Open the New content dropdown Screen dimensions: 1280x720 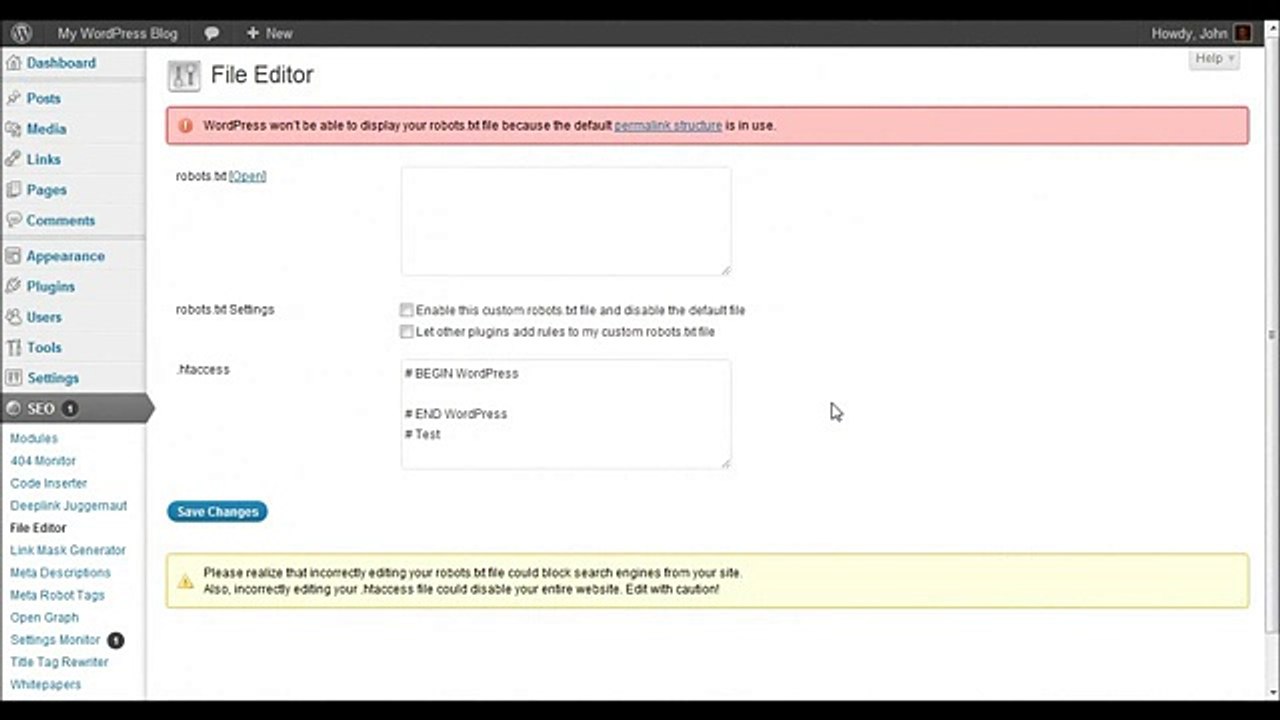pos(269,33)
